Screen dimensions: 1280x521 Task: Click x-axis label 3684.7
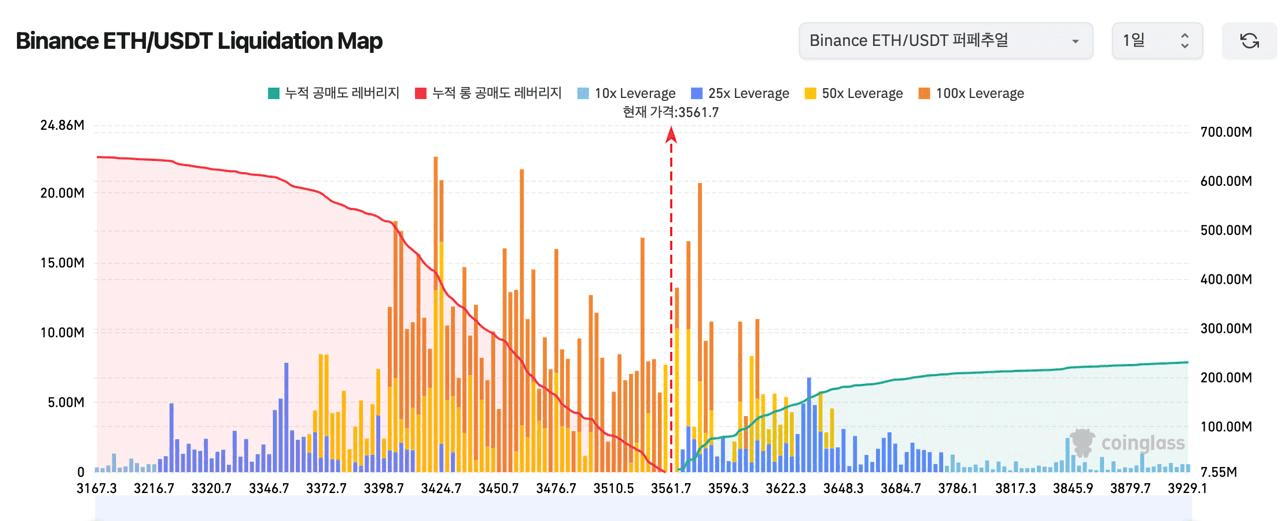tap(900, 488)
